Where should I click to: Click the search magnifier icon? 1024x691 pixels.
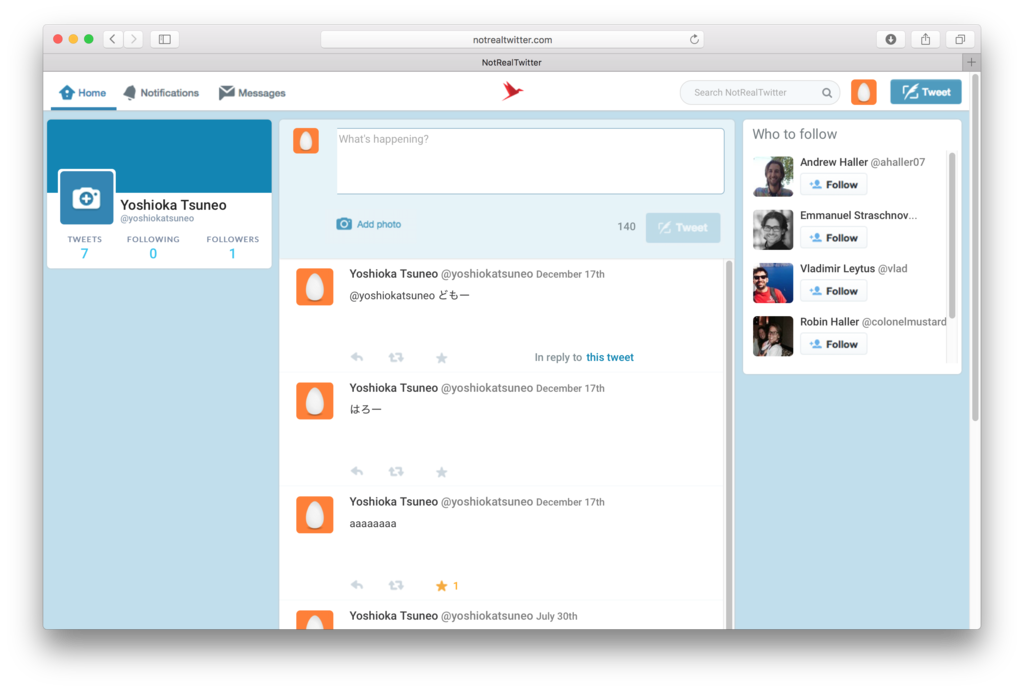pos(827,93)
